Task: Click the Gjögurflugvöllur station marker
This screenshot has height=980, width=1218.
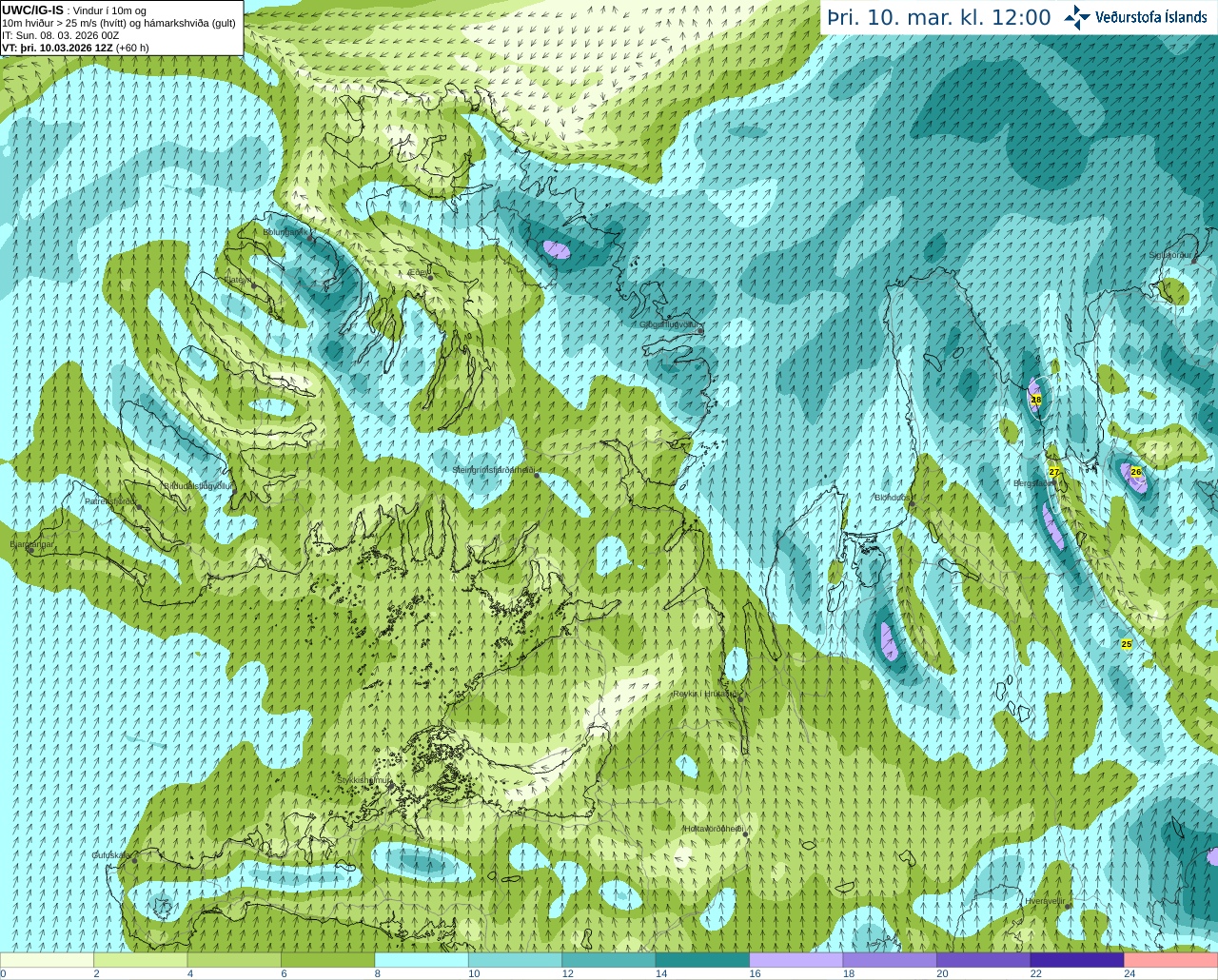Action: pyautogui.click(x=700, y=330)
